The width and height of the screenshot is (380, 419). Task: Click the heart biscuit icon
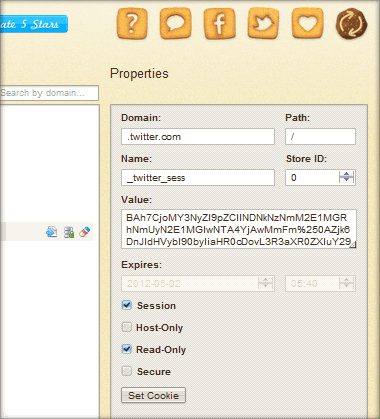pyautogui.click(x=307, y=23)
